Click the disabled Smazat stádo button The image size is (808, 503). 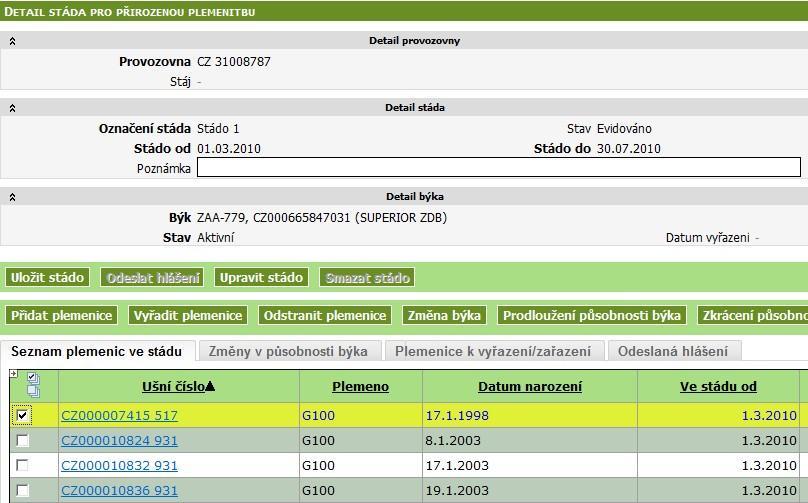point(367,277)
